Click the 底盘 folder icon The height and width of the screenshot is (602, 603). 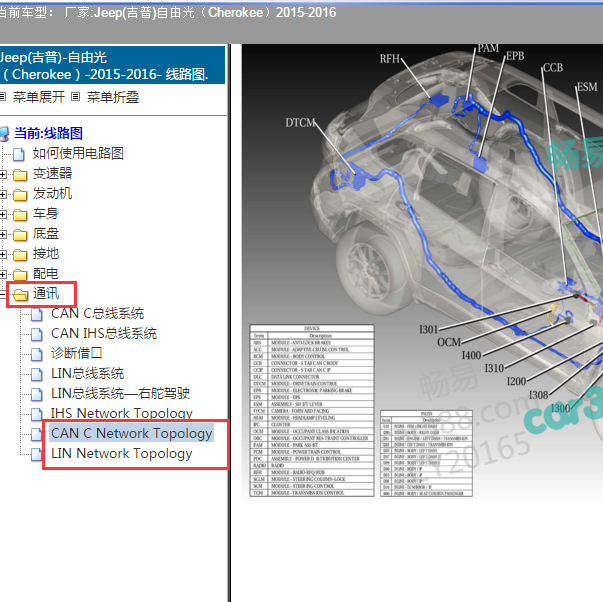click(x=20, y=235)
